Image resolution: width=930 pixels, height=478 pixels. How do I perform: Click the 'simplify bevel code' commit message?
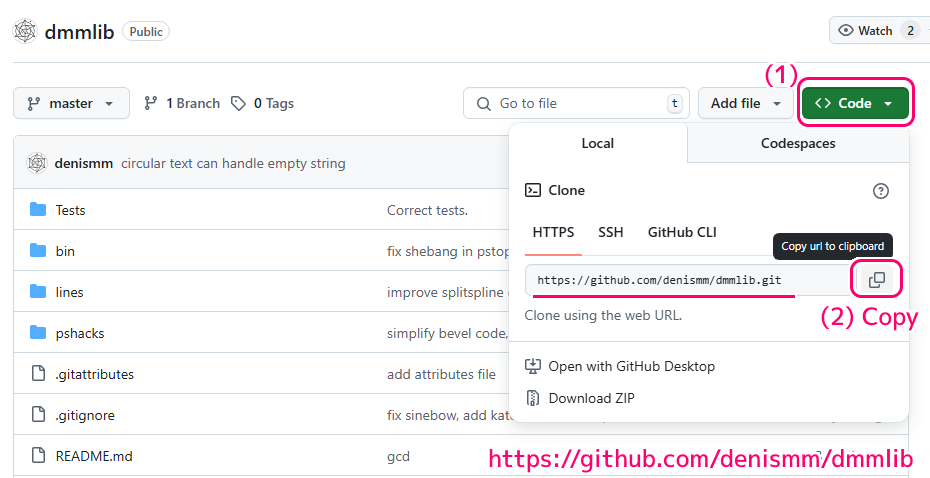tap(448, 333)
